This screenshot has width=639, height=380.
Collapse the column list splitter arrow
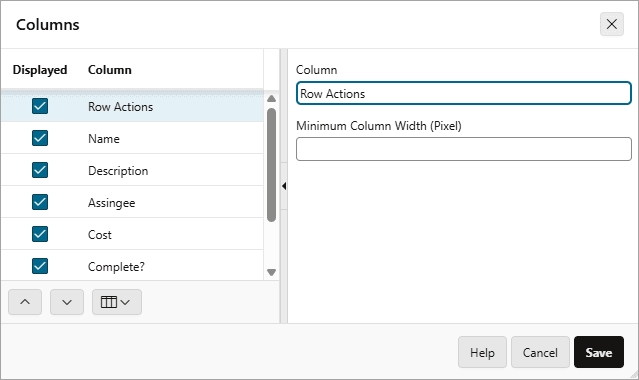coord(284,186)
